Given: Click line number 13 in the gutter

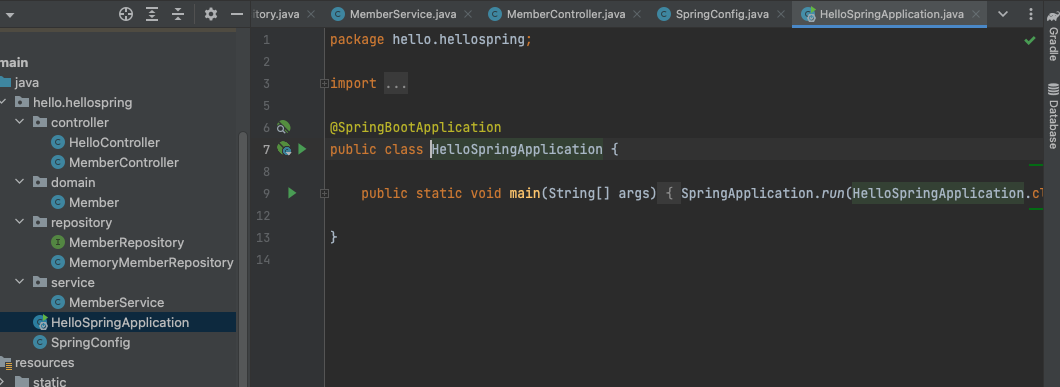Looking at the screenshot, I should (263, 237).
